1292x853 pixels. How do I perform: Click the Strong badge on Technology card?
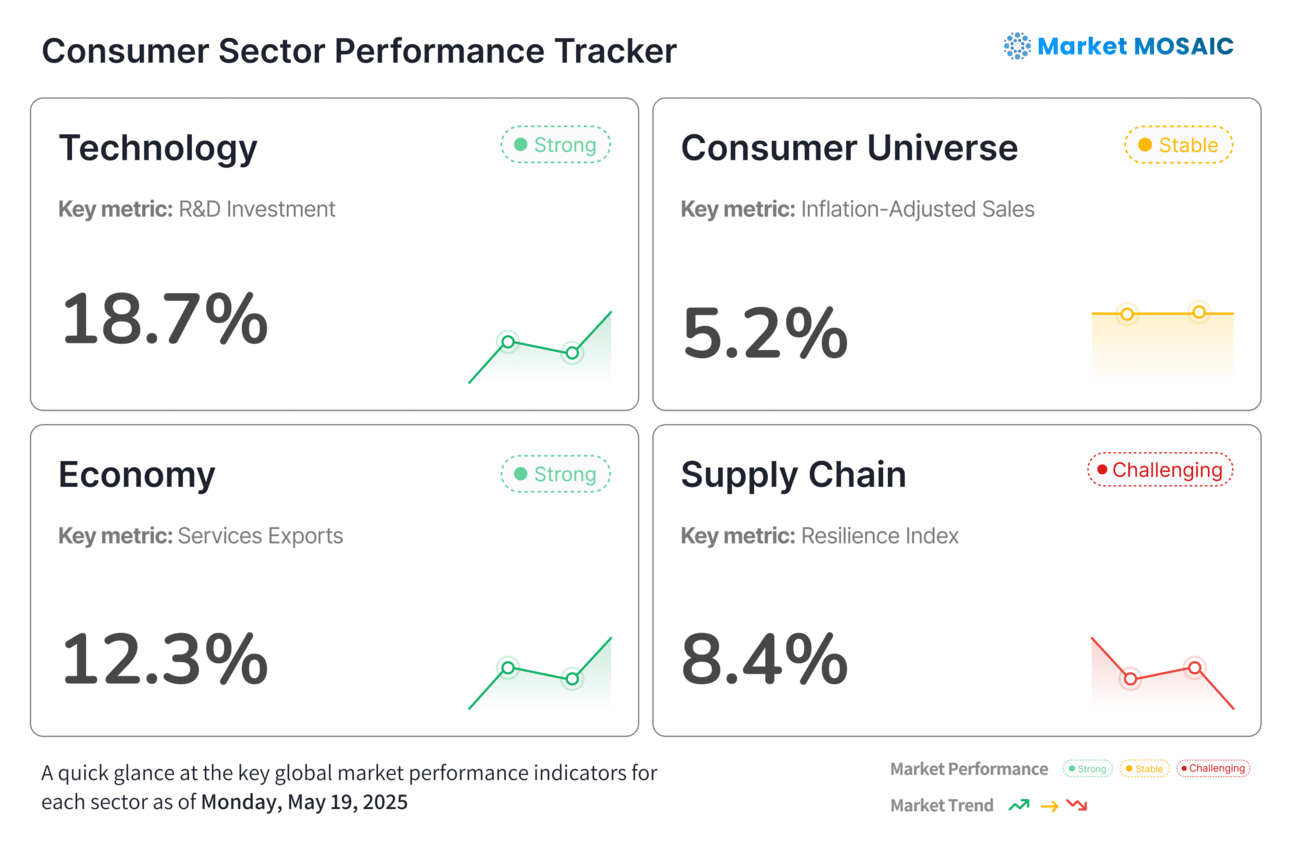(x=556, y=145)
